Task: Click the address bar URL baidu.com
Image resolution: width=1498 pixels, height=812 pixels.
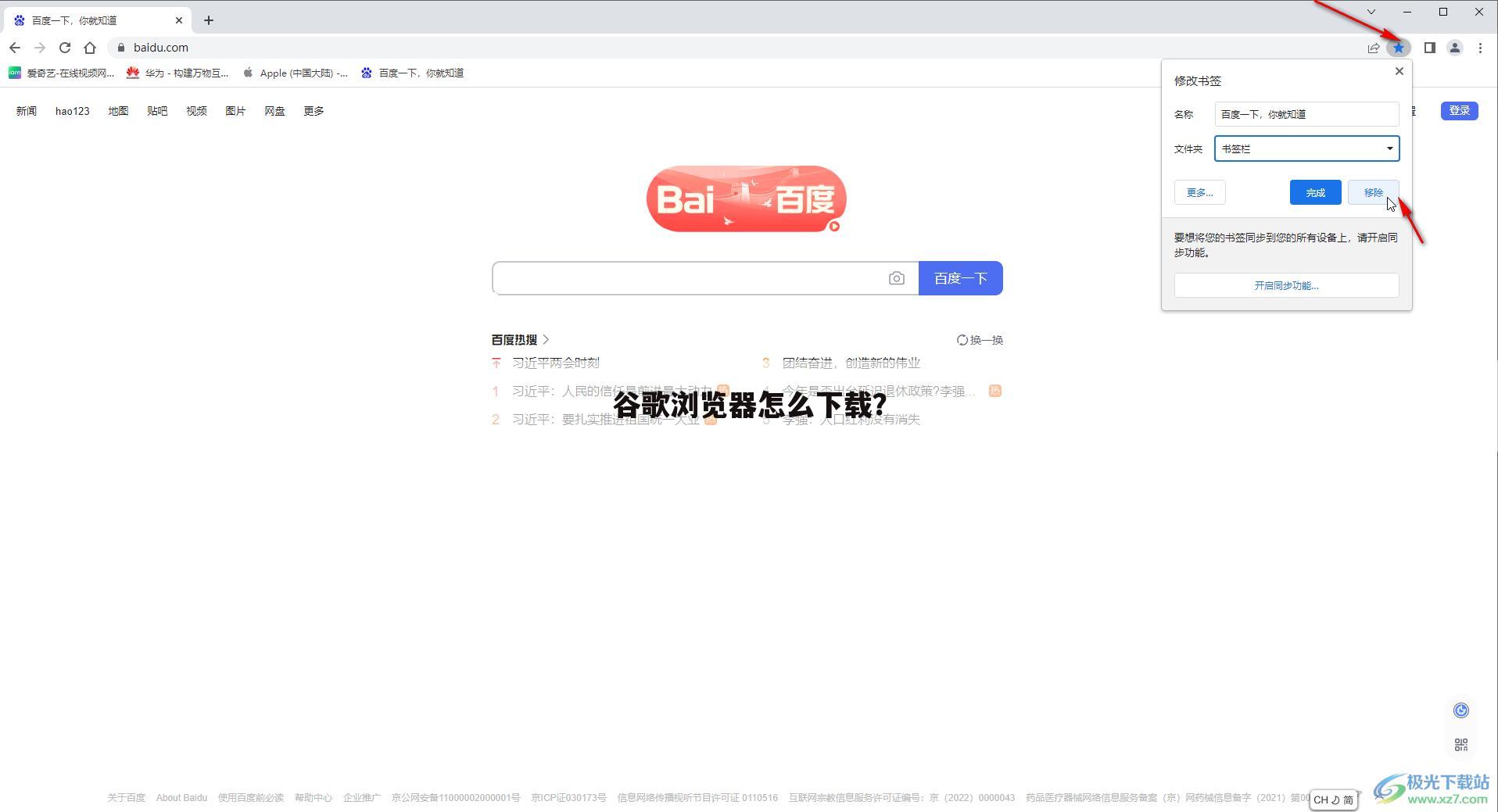Action: 161,48
